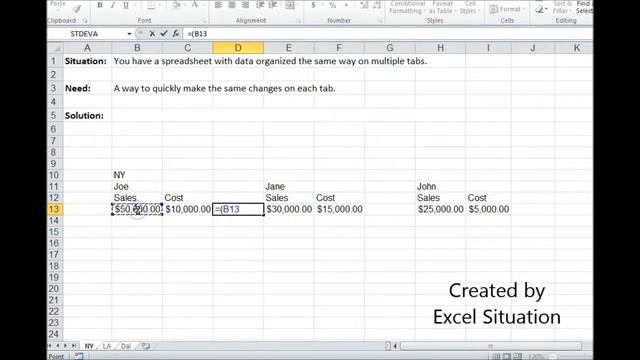
Task: Click cell F13 with $15,000.00
Action: (339, 209)
